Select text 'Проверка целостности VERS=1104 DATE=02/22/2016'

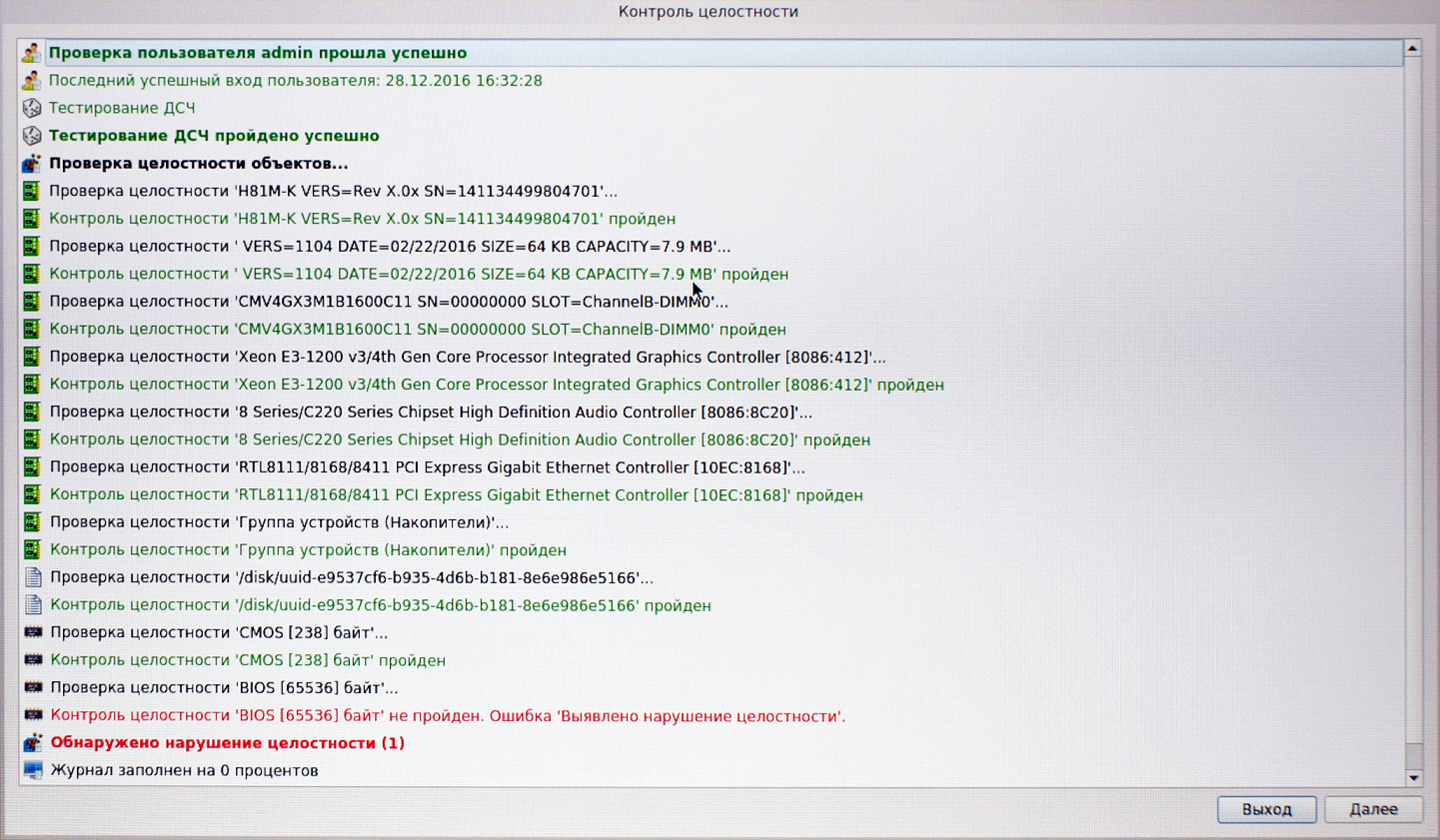coord(390,247)
